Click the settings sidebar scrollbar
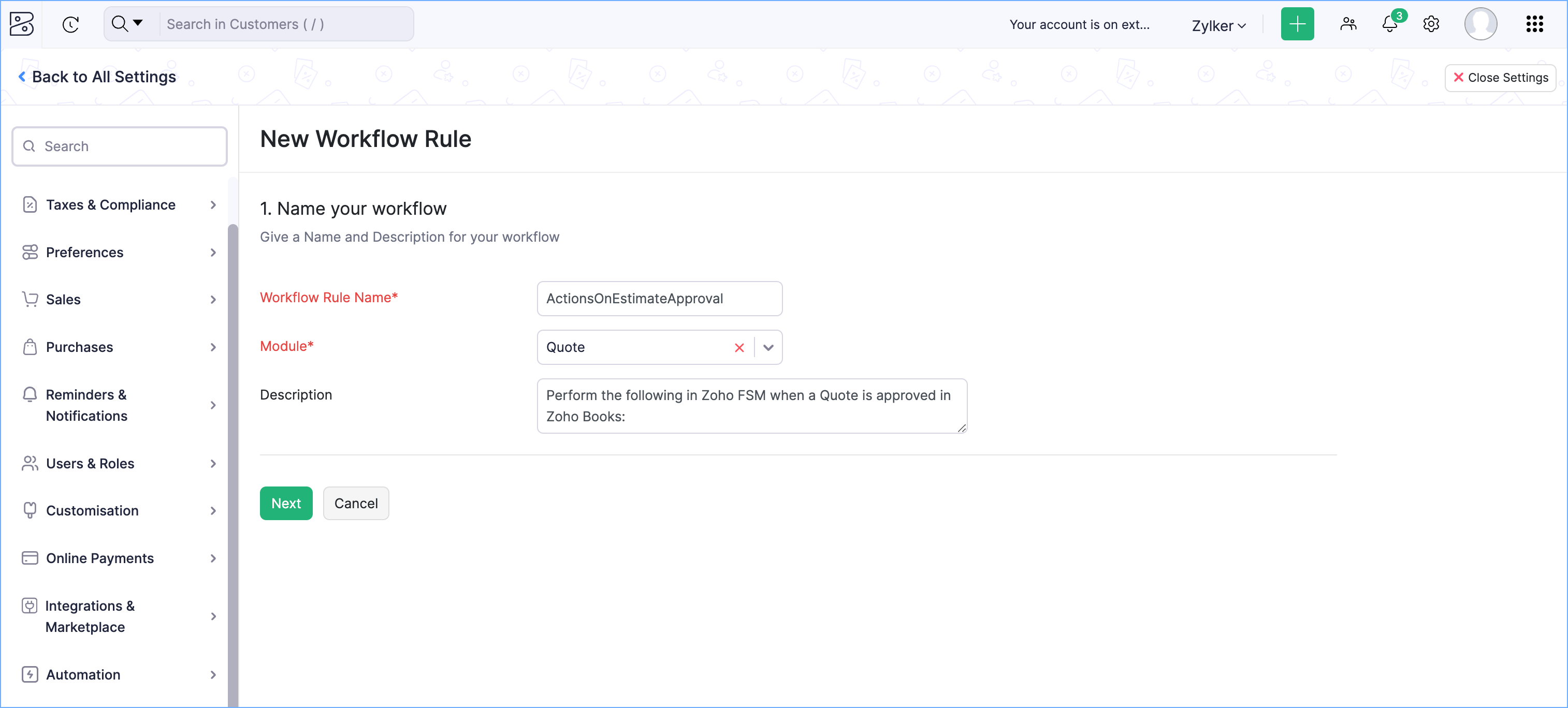Image resolution: width=1568 pixels, height=708 pixels. coord(233,462)
